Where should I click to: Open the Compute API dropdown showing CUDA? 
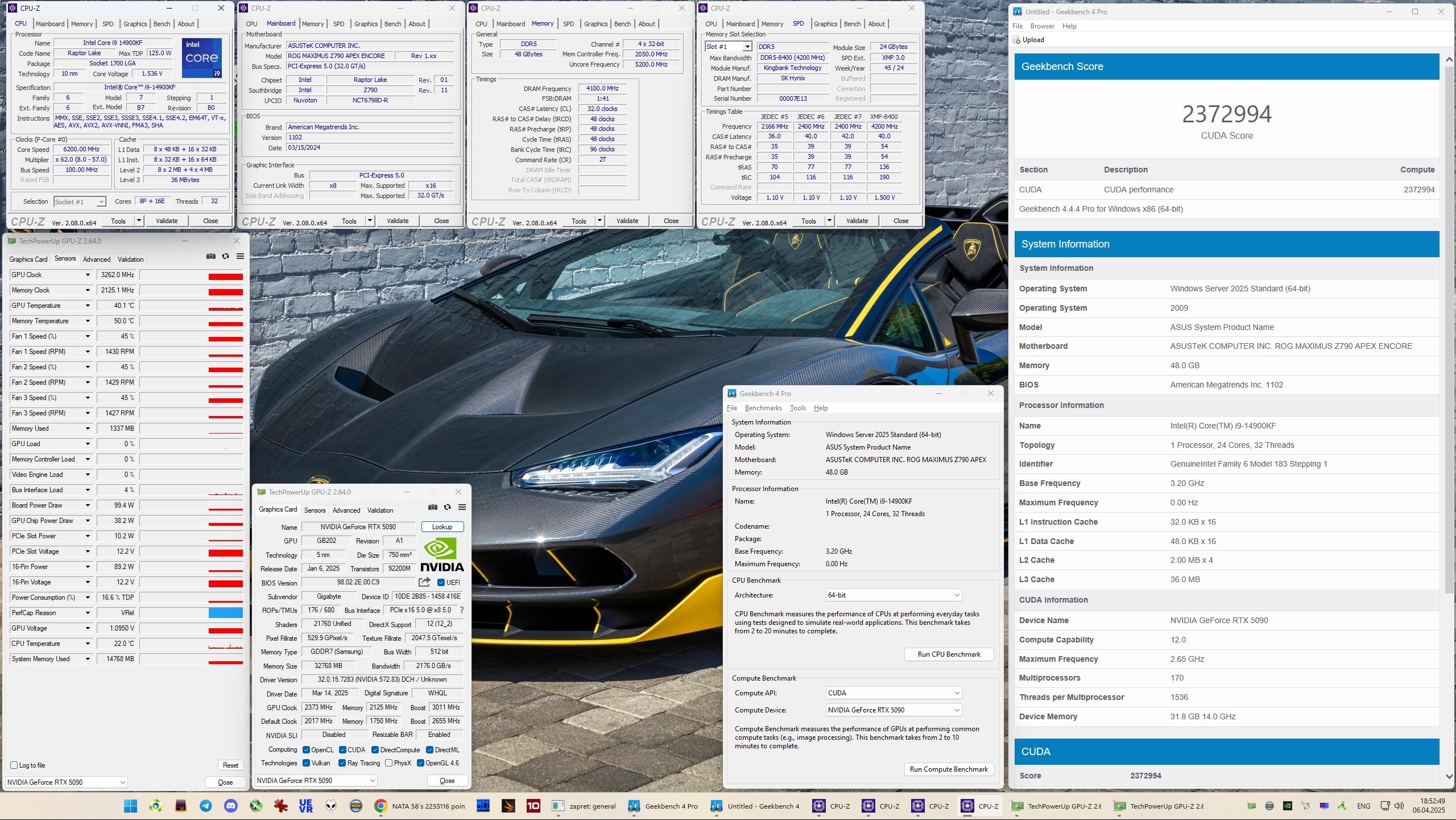pyautogui.click(x=894, y=693)
